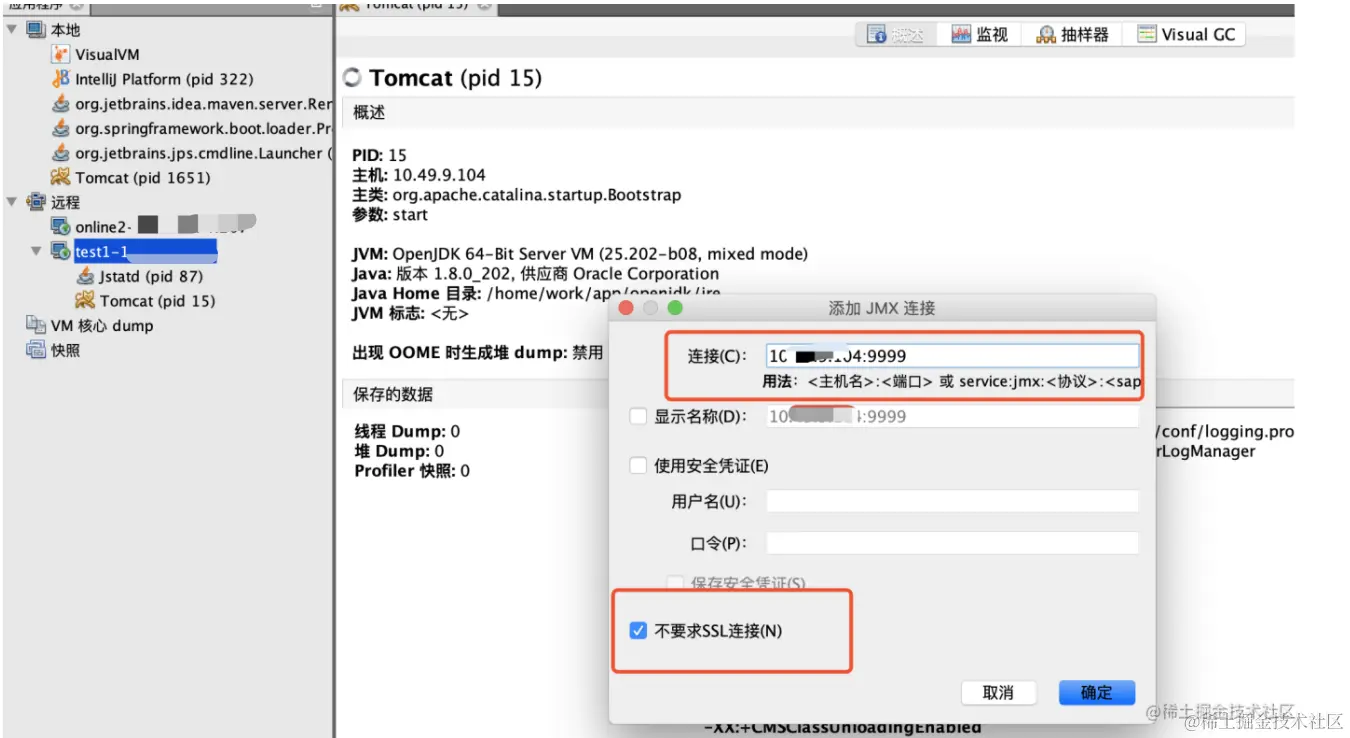Click the 远程 network icon
This screenshot has height=738, width=1350.
[x=36, y=202]
